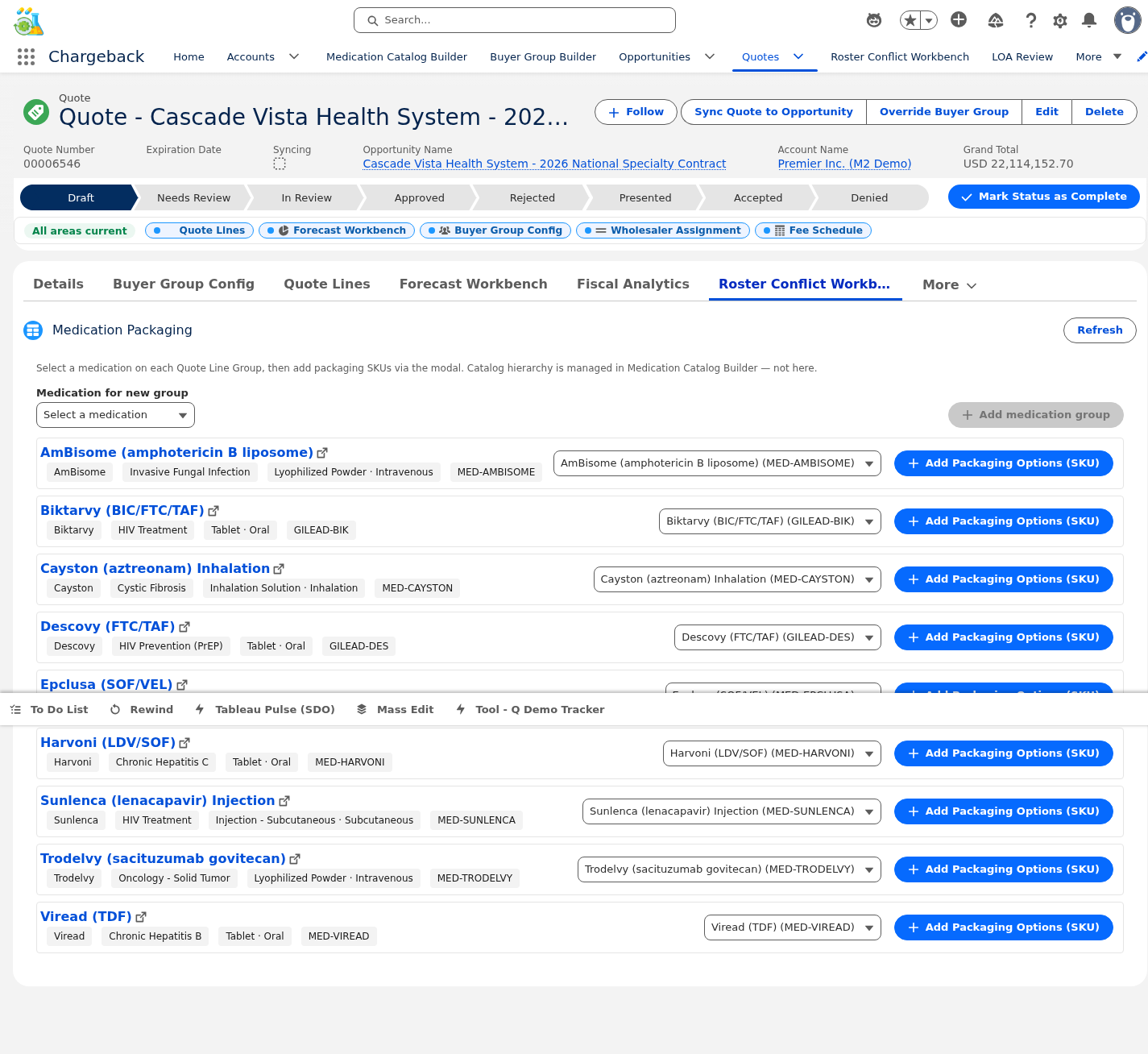Toggle the Syncing checkbox
Image resolution: width=1148 pixels, height=1054 pixels.
(x=280, y=164)
